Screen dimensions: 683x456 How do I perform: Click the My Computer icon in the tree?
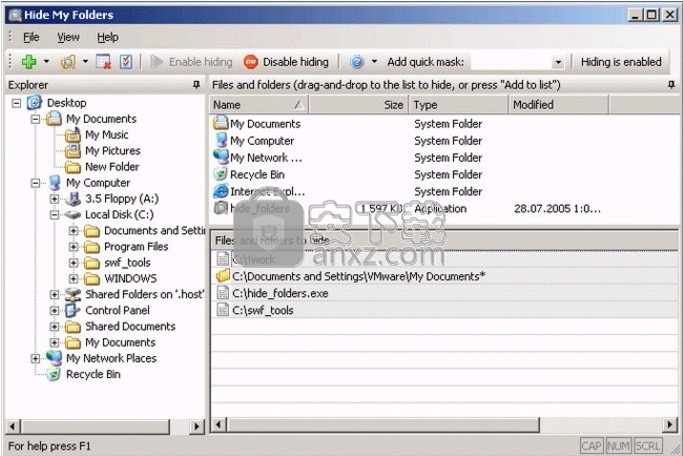[x=54, y=183]
